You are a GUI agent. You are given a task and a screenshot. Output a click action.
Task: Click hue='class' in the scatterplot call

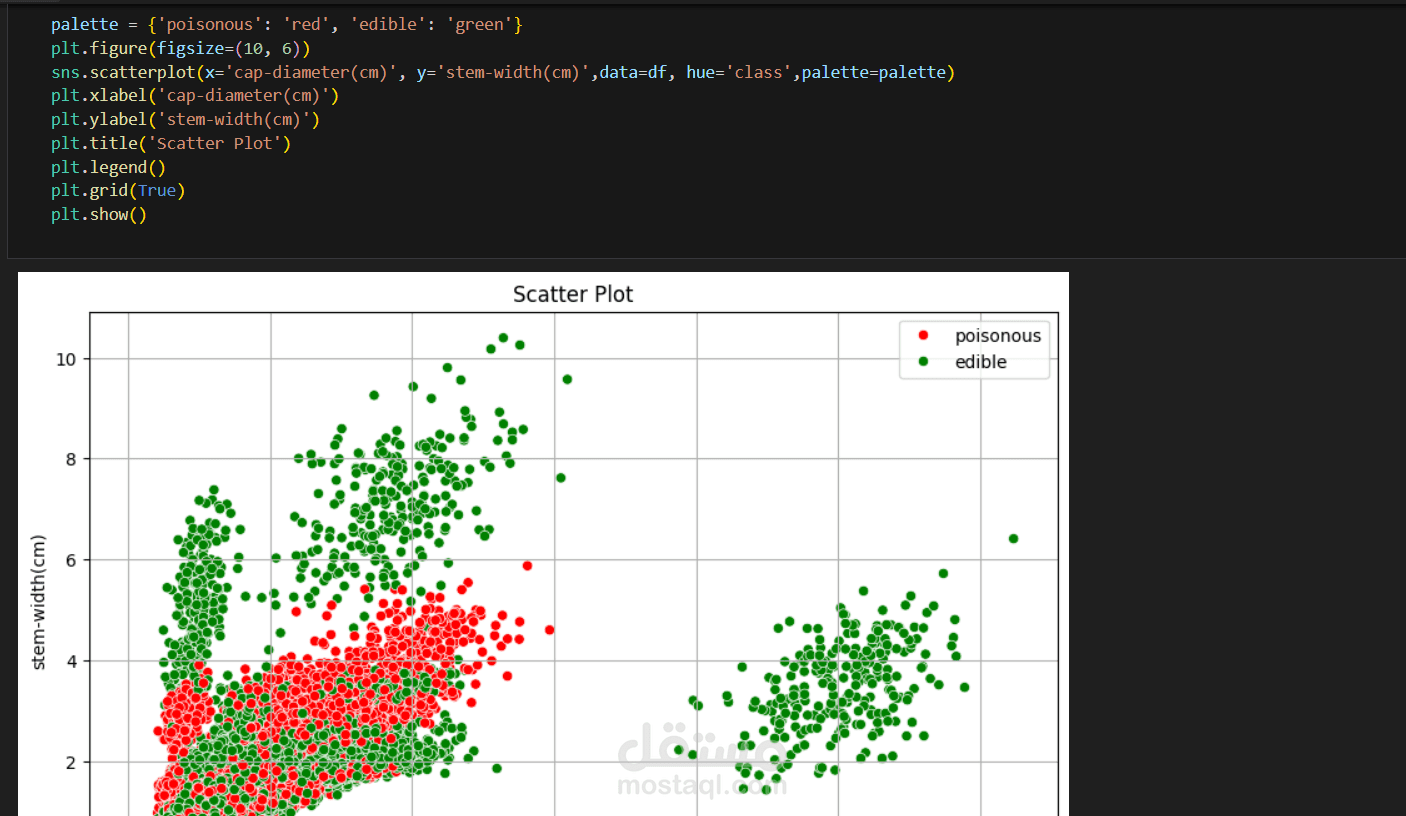coord(738,72)
